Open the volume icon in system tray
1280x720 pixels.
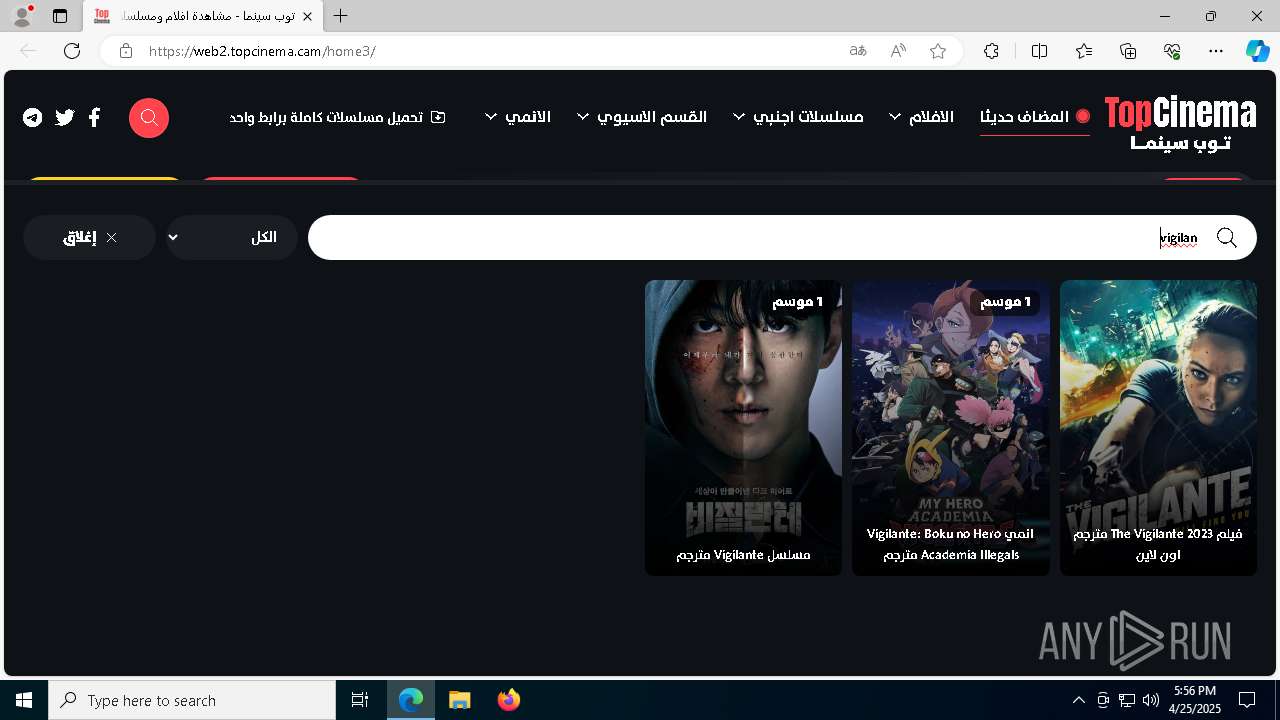(x=1151, y=700)
